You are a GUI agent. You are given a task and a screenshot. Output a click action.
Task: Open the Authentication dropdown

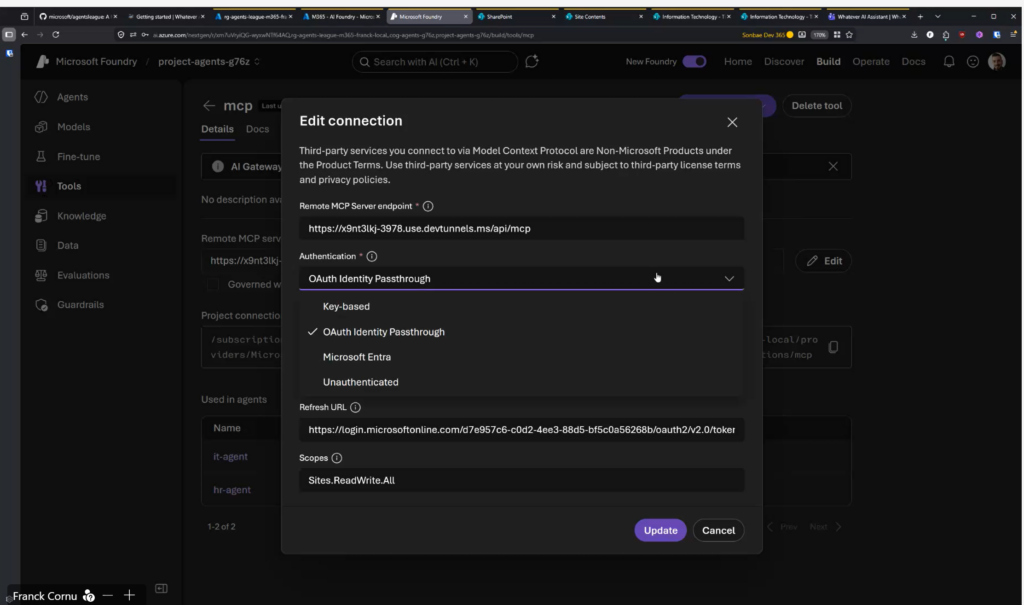[521, 279]
